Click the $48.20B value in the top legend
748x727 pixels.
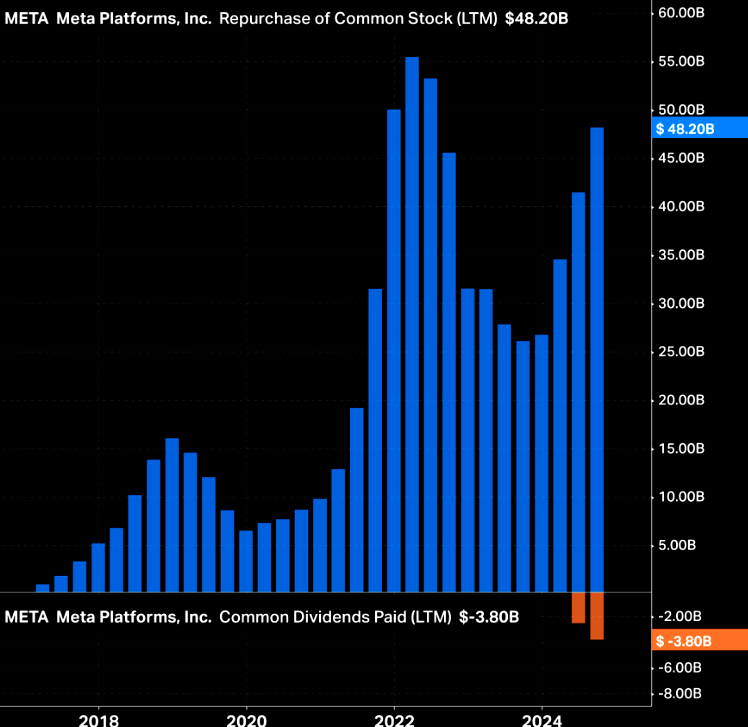point(537,19)
